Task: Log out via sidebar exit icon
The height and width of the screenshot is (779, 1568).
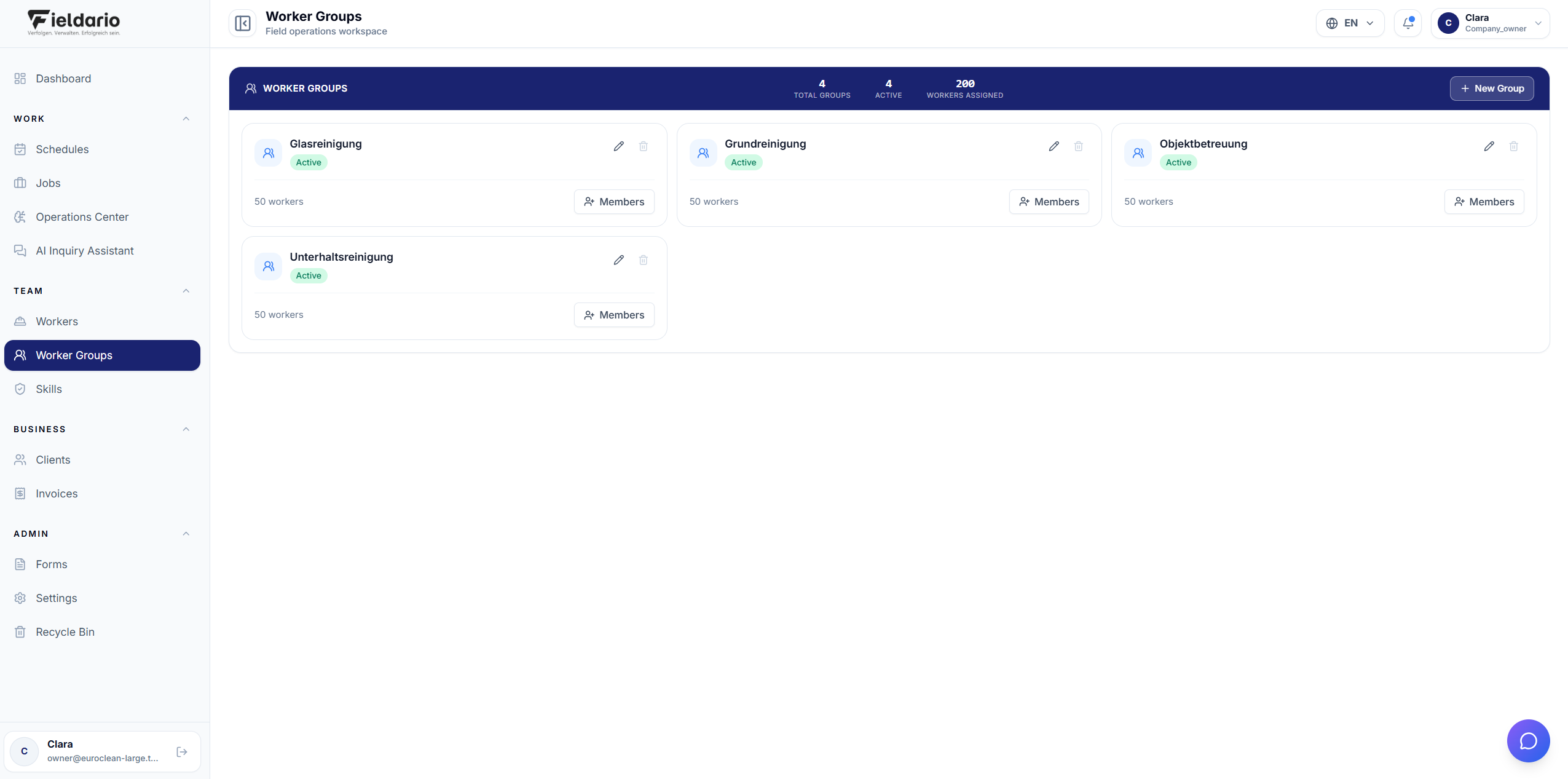Action: (x=182, y=751)
